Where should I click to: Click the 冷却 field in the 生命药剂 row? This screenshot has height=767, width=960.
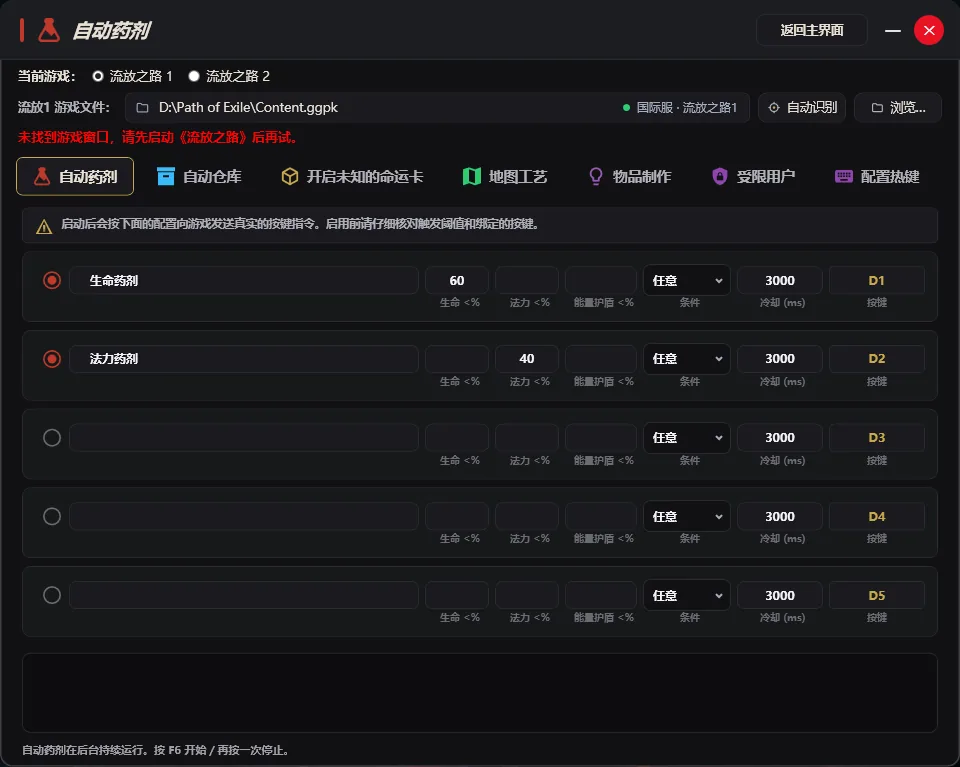coord(780,280)
